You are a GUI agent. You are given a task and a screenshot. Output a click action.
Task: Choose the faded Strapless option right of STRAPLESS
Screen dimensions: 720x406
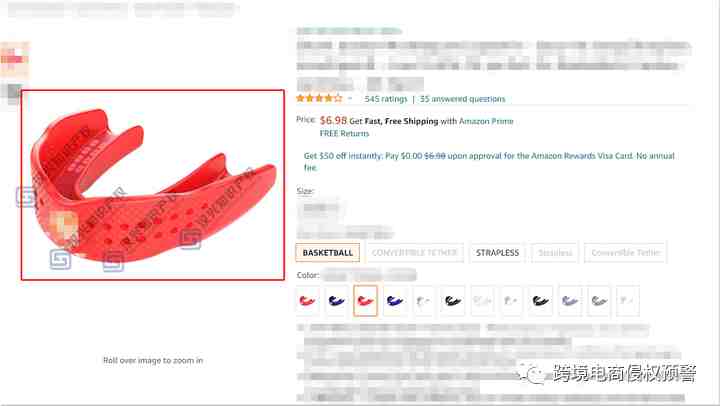coord(555,253)
